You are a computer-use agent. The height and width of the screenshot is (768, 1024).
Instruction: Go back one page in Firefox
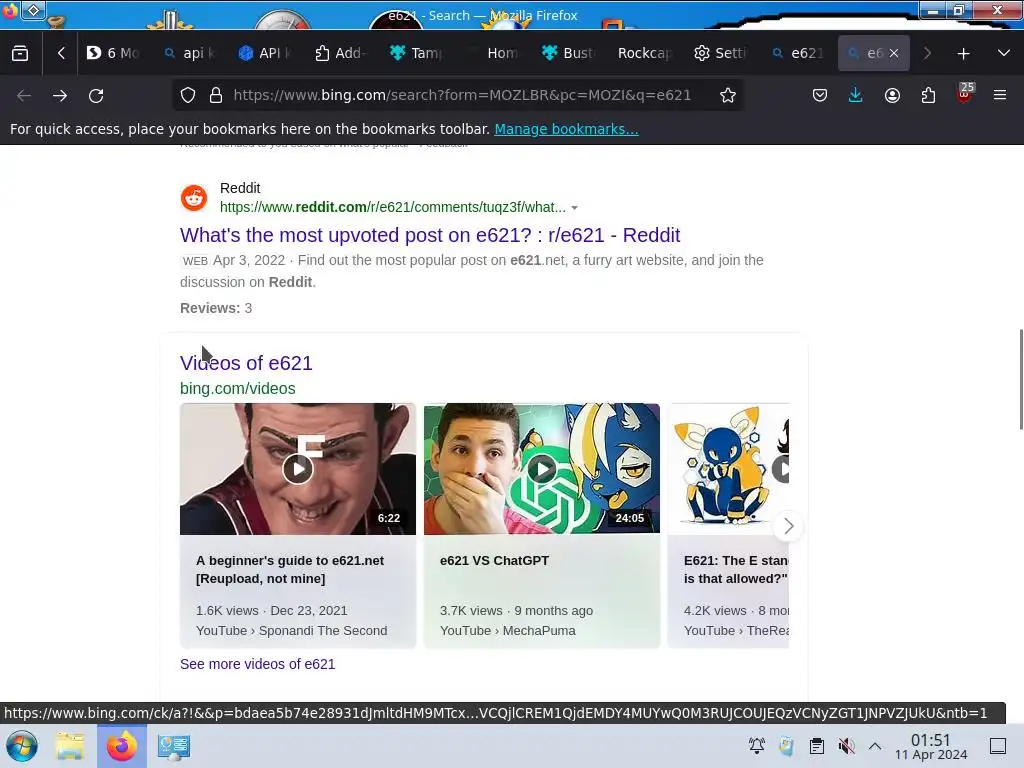click(24, 95)
